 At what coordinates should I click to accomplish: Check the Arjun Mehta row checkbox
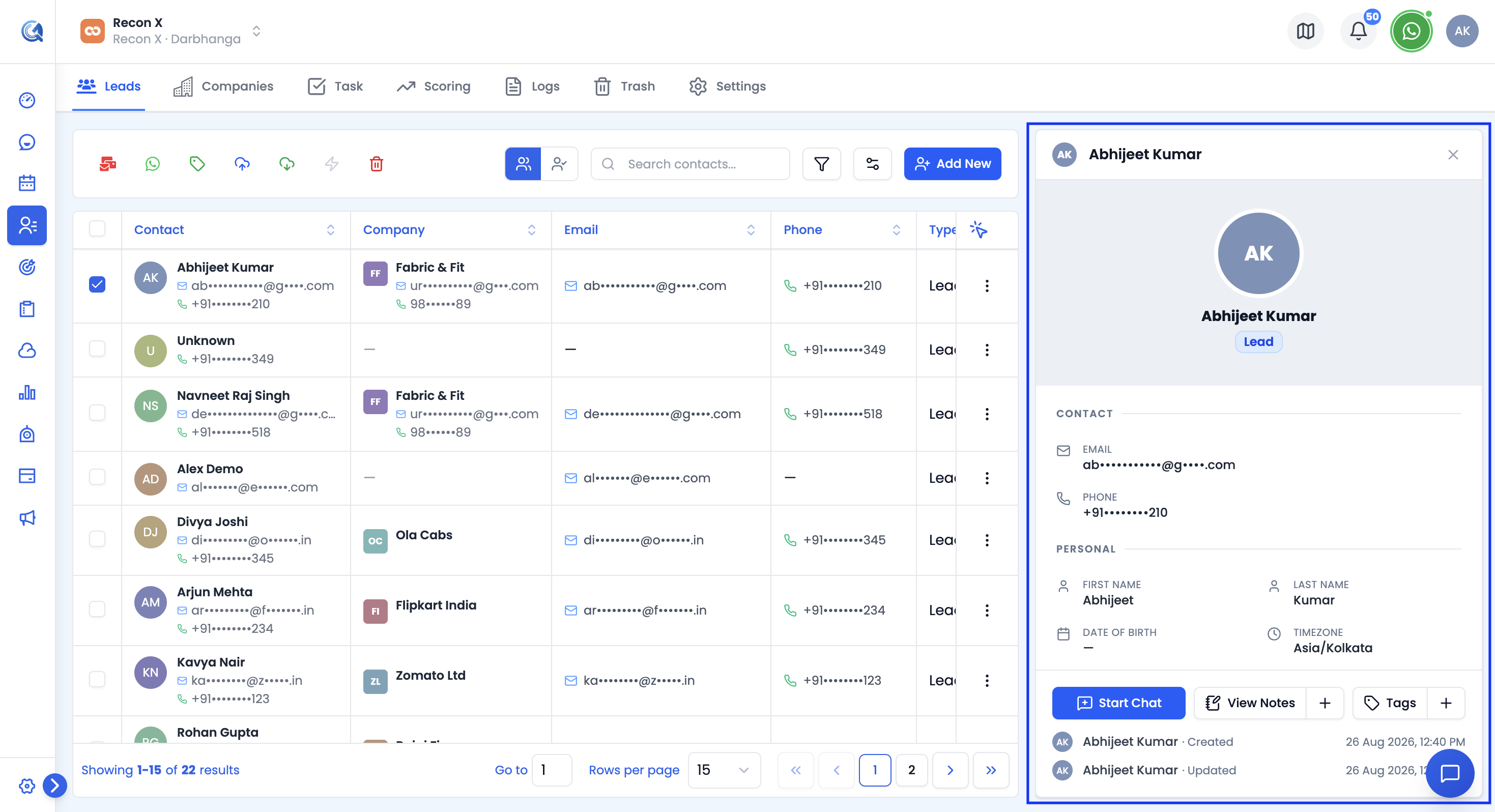[x=97, y=609]
